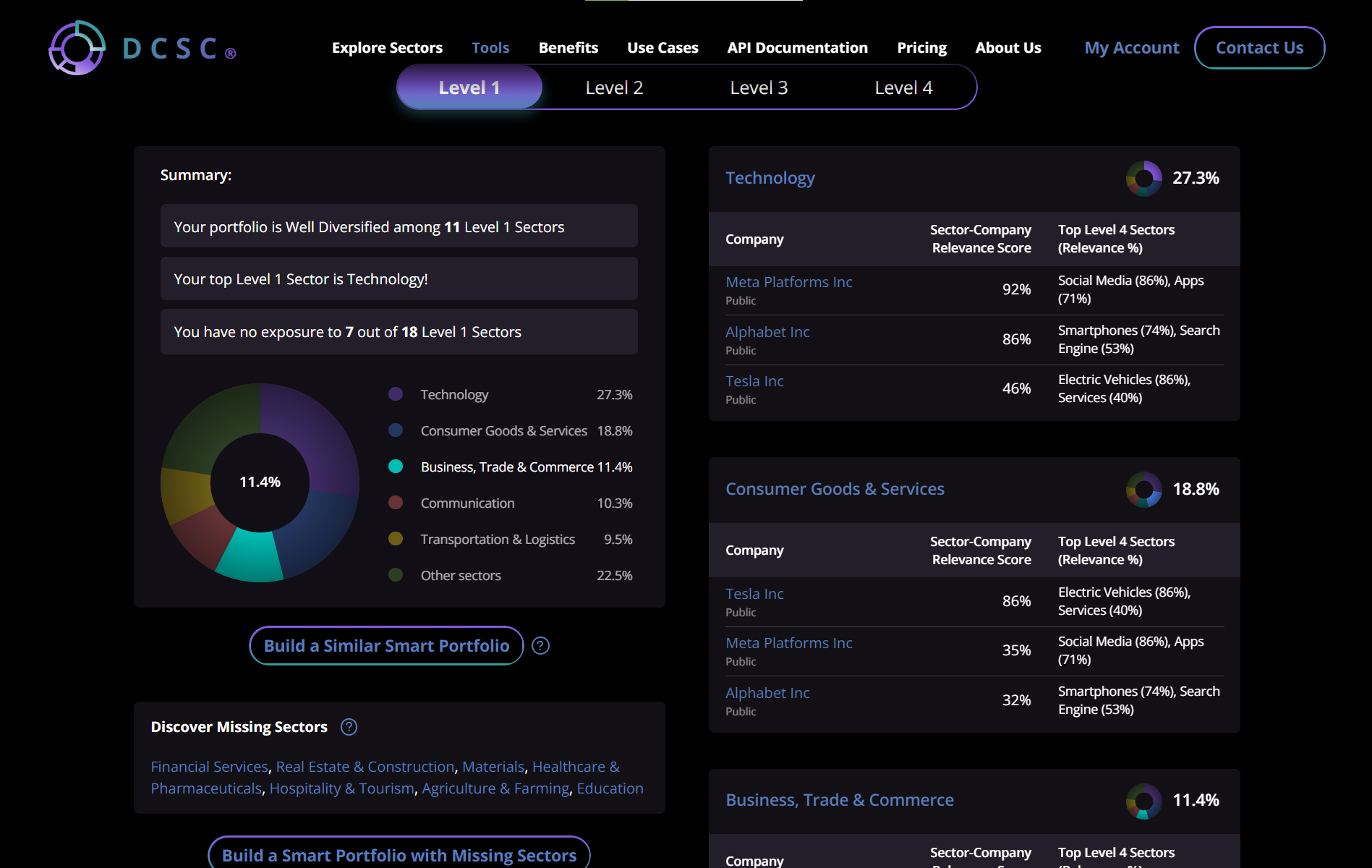Image resolution: width=1372 pixels, height=868 pixels.
Task: Open Alphabet Inc in Consumer Goods table
Action: tap(767, 693)
